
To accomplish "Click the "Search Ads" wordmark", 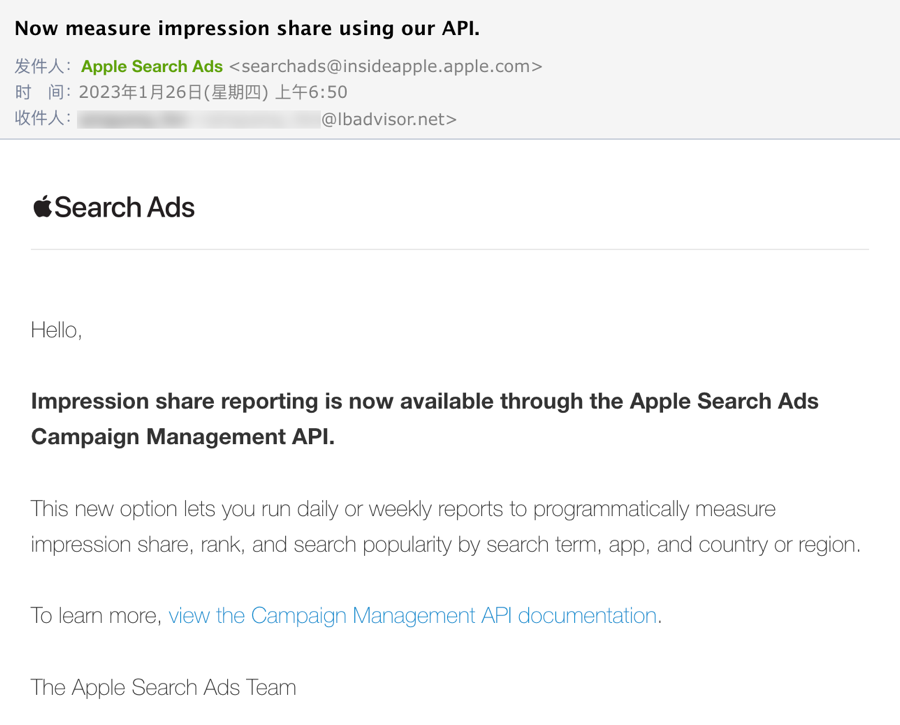I will [x=124, y=207].
